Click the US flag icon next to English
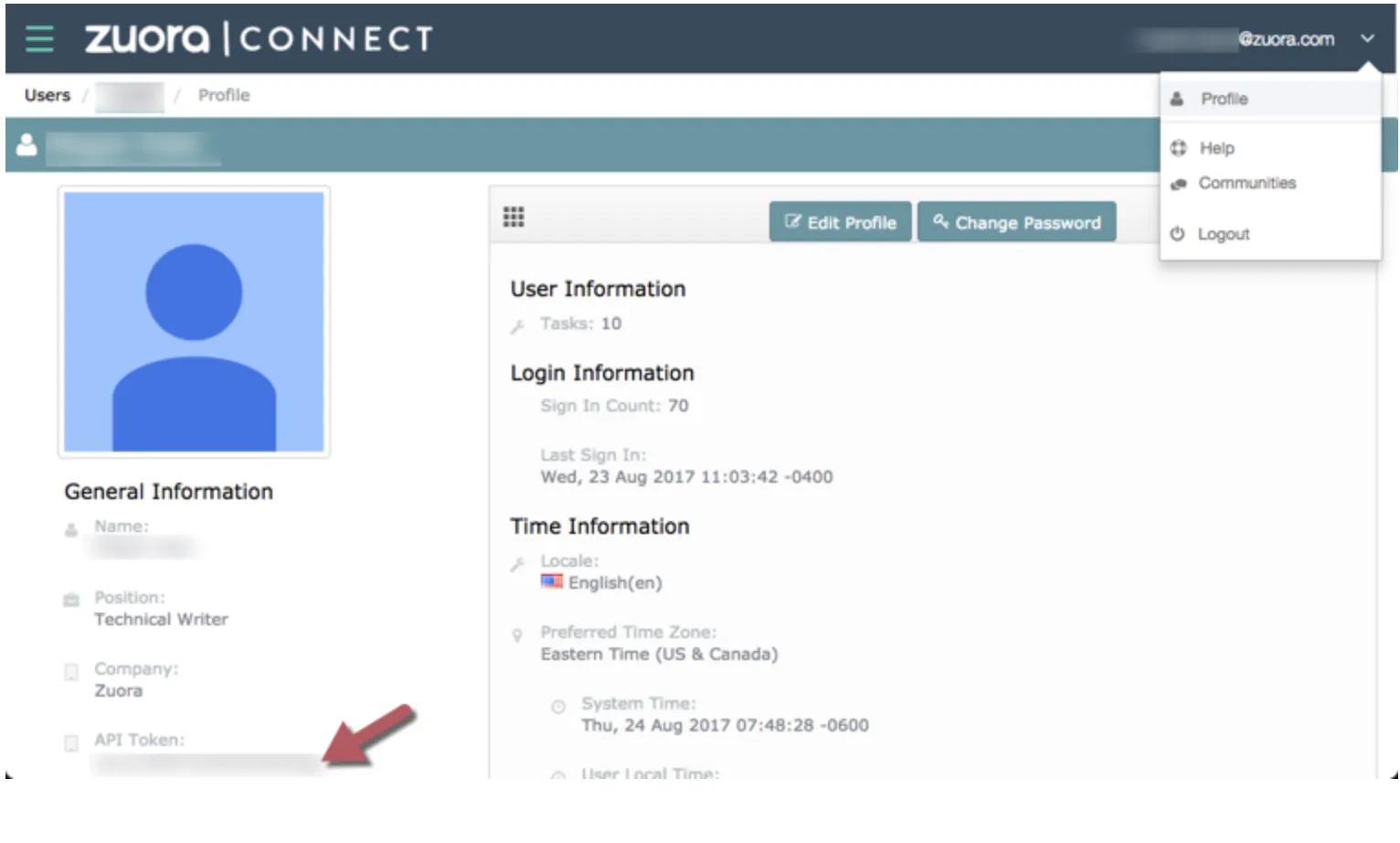The height and width of the screenshot is (843, 1400). click(552, 582)
